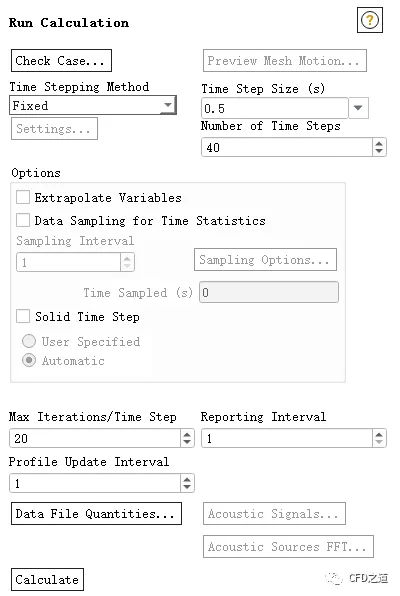
Task: Decrease Number of Time Steps with down arrow
Action: point(379,151)
